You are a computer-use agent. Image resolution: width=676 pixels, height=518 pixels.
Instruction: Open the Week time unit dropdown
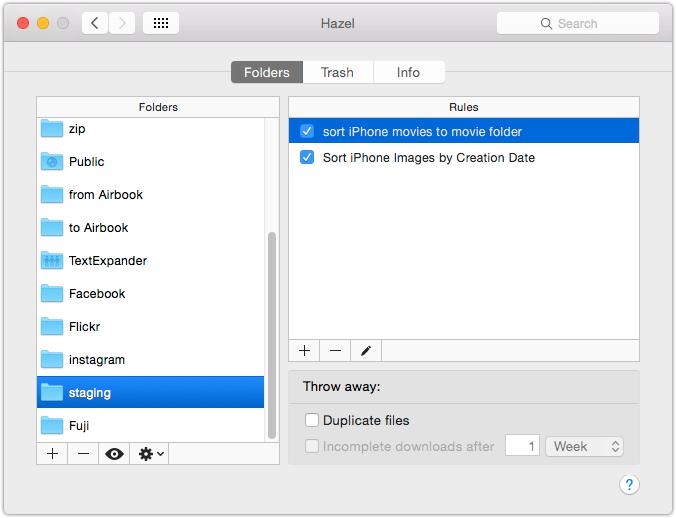584,446
